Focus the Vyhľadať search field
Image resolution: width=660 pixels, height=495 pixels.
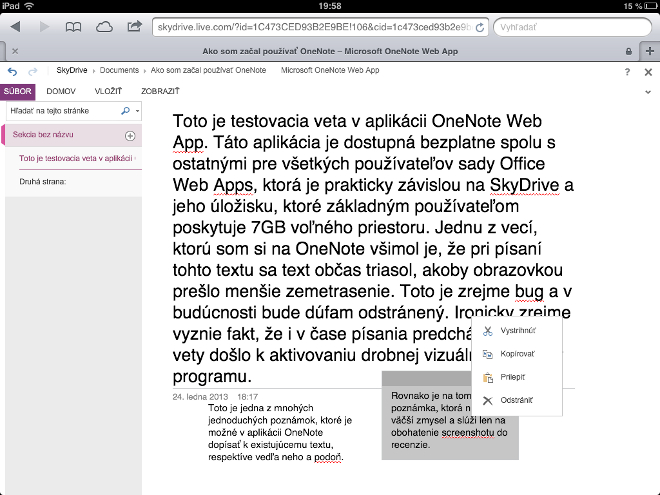click(572, 27)
